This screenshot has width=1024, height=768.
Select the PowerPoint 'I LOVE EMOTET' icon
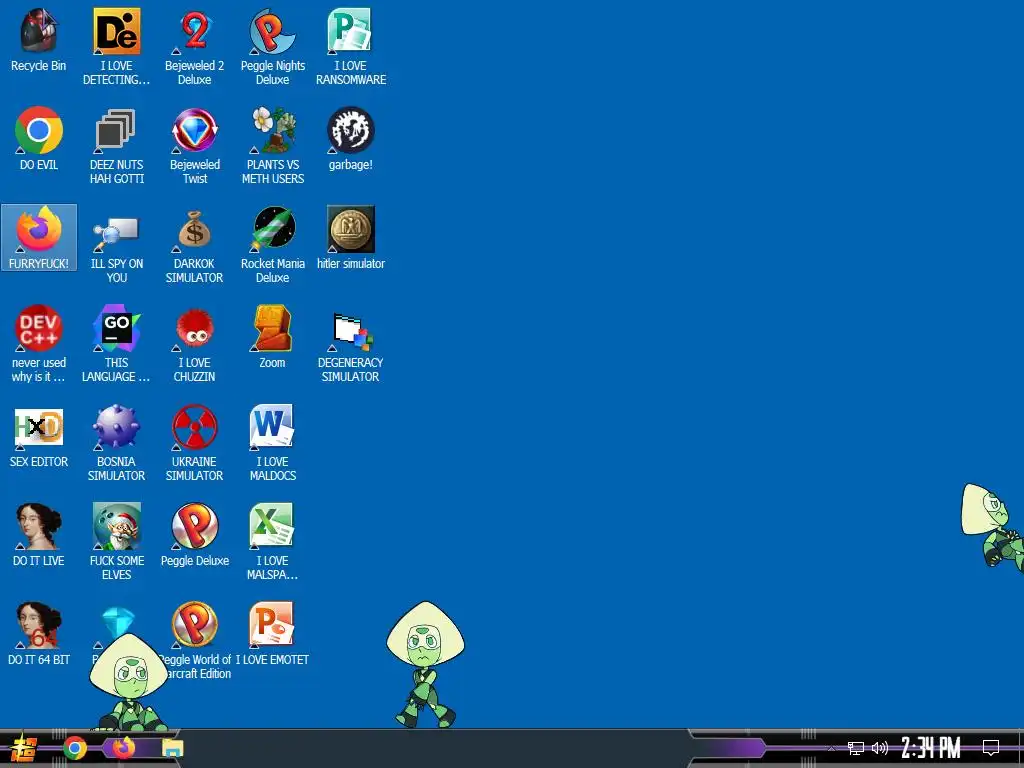tap(272, 633)
